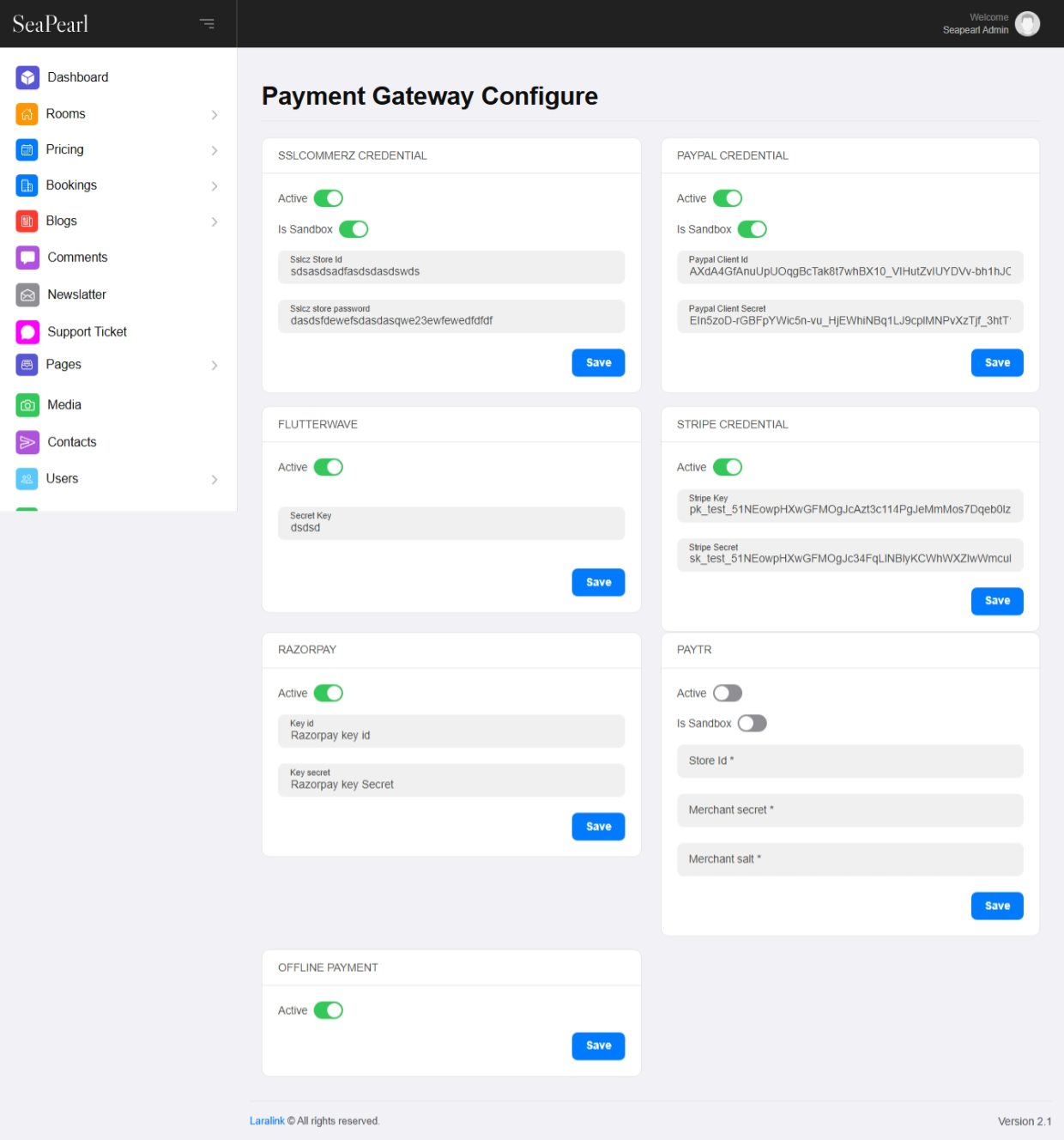
Task: Click the green Media camera icon
Action: point(27,405)
